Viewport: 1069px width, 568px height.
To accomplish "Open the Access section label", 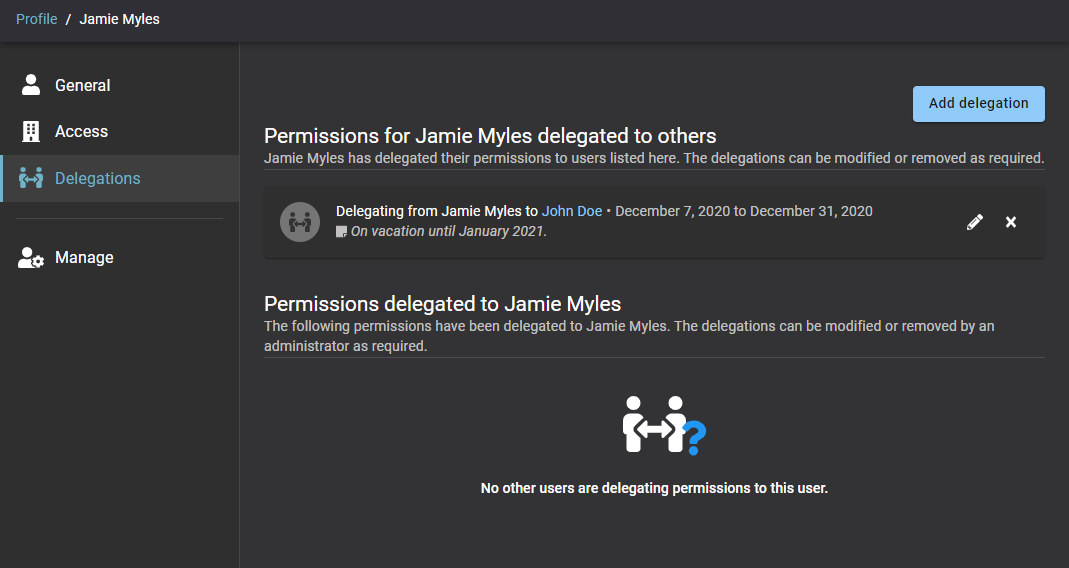I will pos(81,131).
